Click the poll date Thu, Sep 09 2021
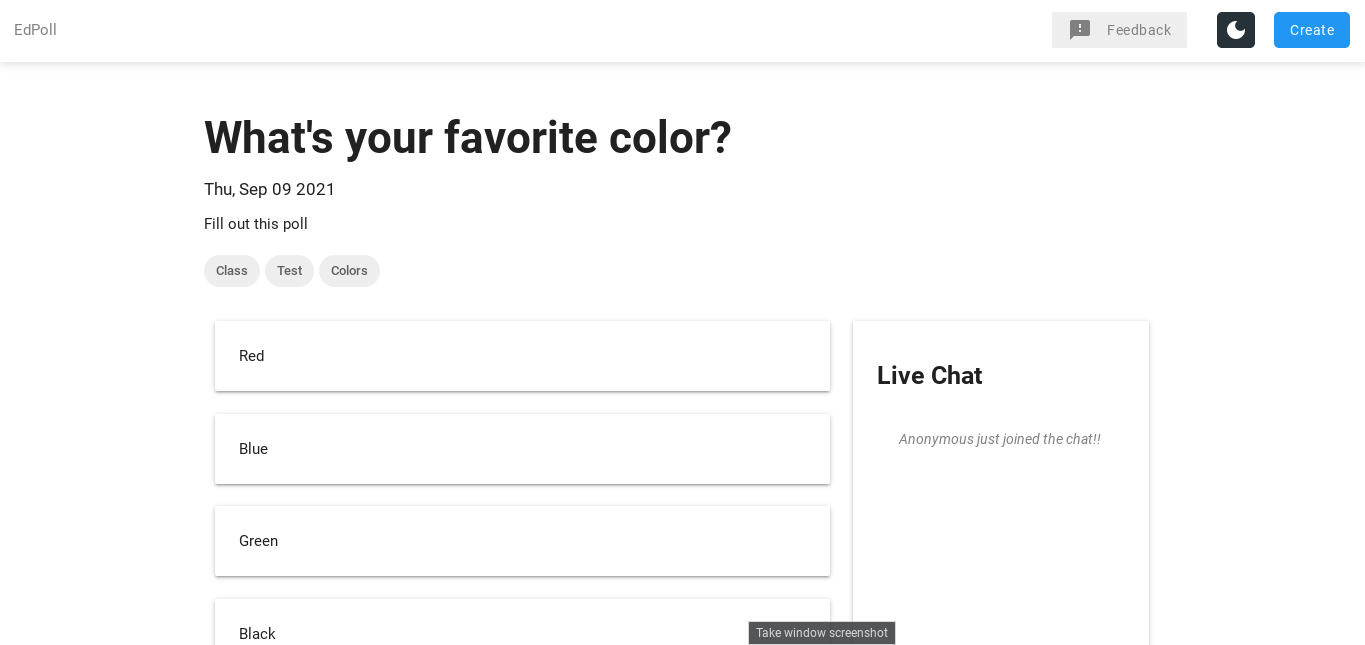Viewport: 1365px width, 645px height. click(x=269, y=190)
